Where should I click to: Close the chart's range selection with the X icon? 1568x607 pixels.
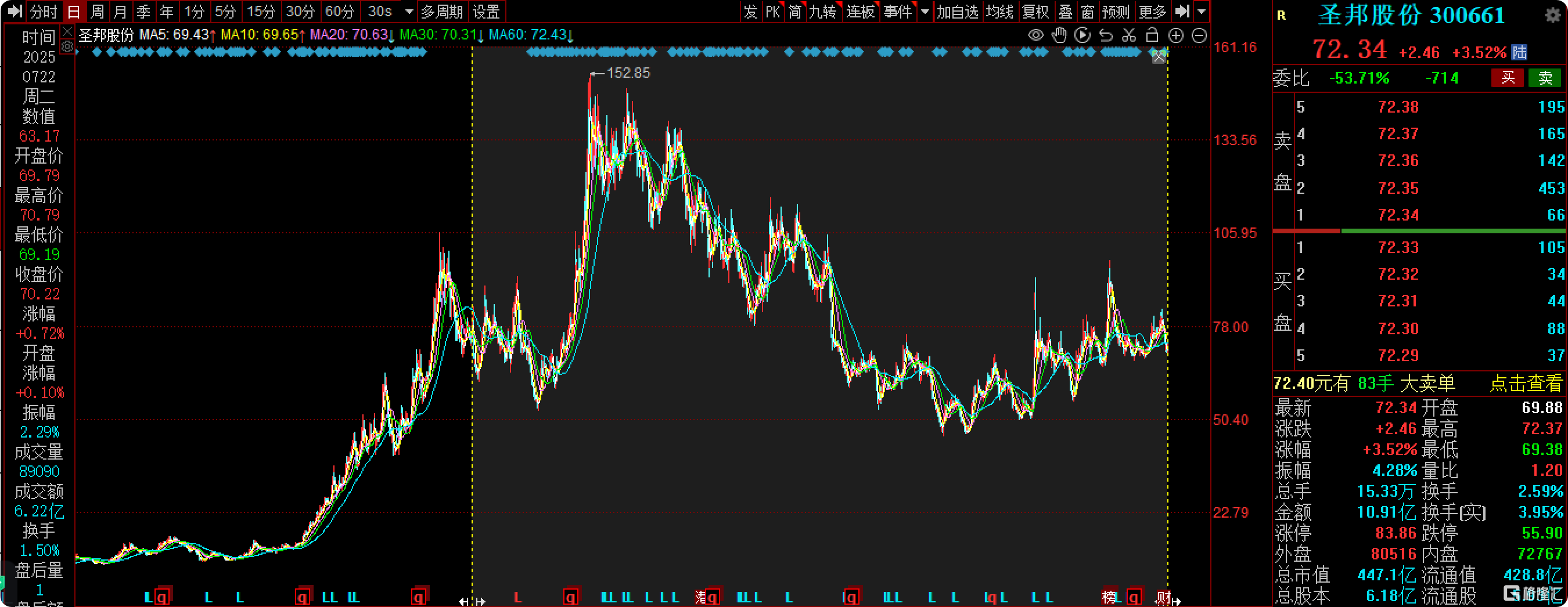pyautogui.click(x=1159, y=56)
